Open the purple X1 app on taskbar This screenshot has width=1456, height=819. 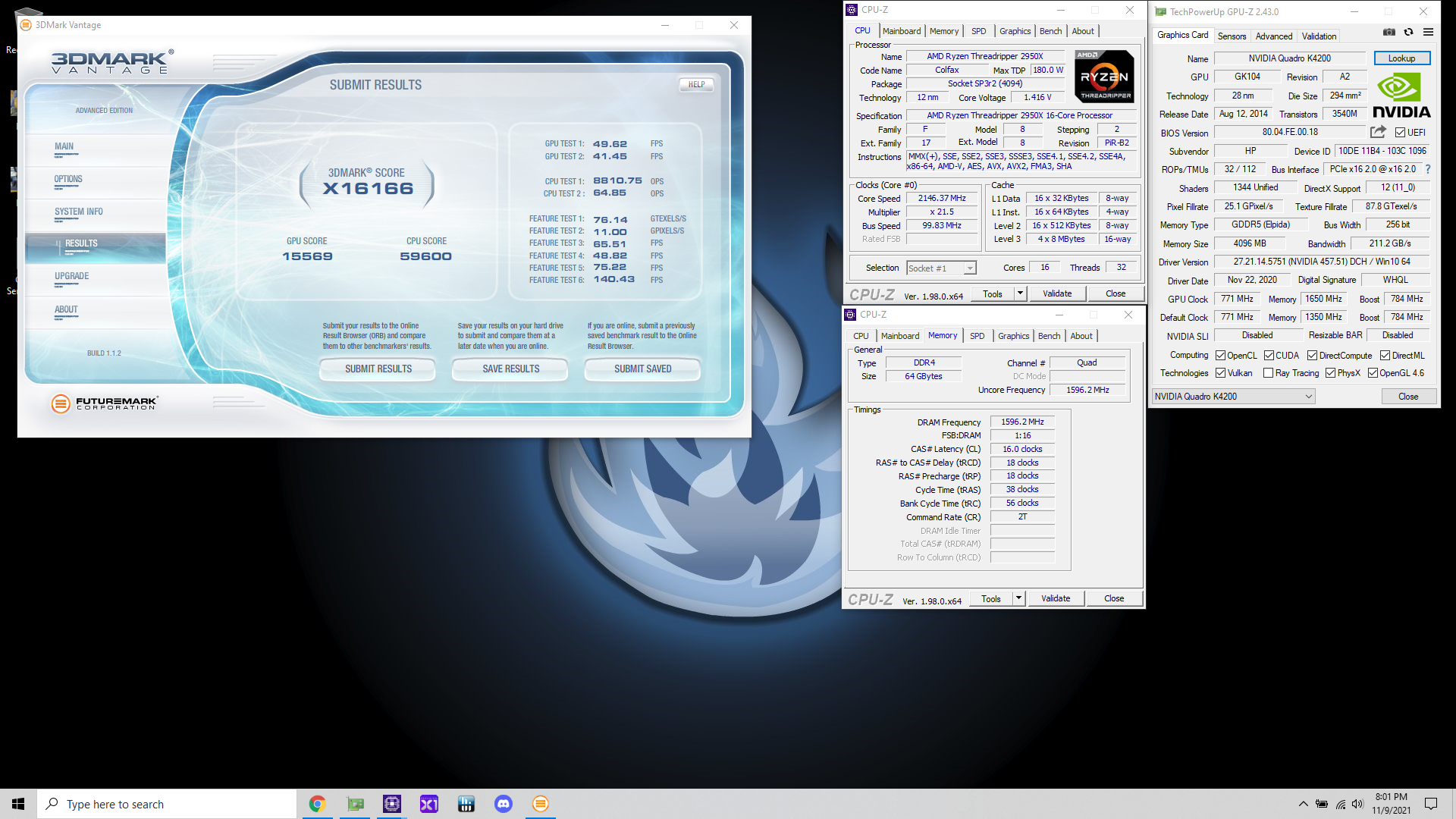pos(429,804)
